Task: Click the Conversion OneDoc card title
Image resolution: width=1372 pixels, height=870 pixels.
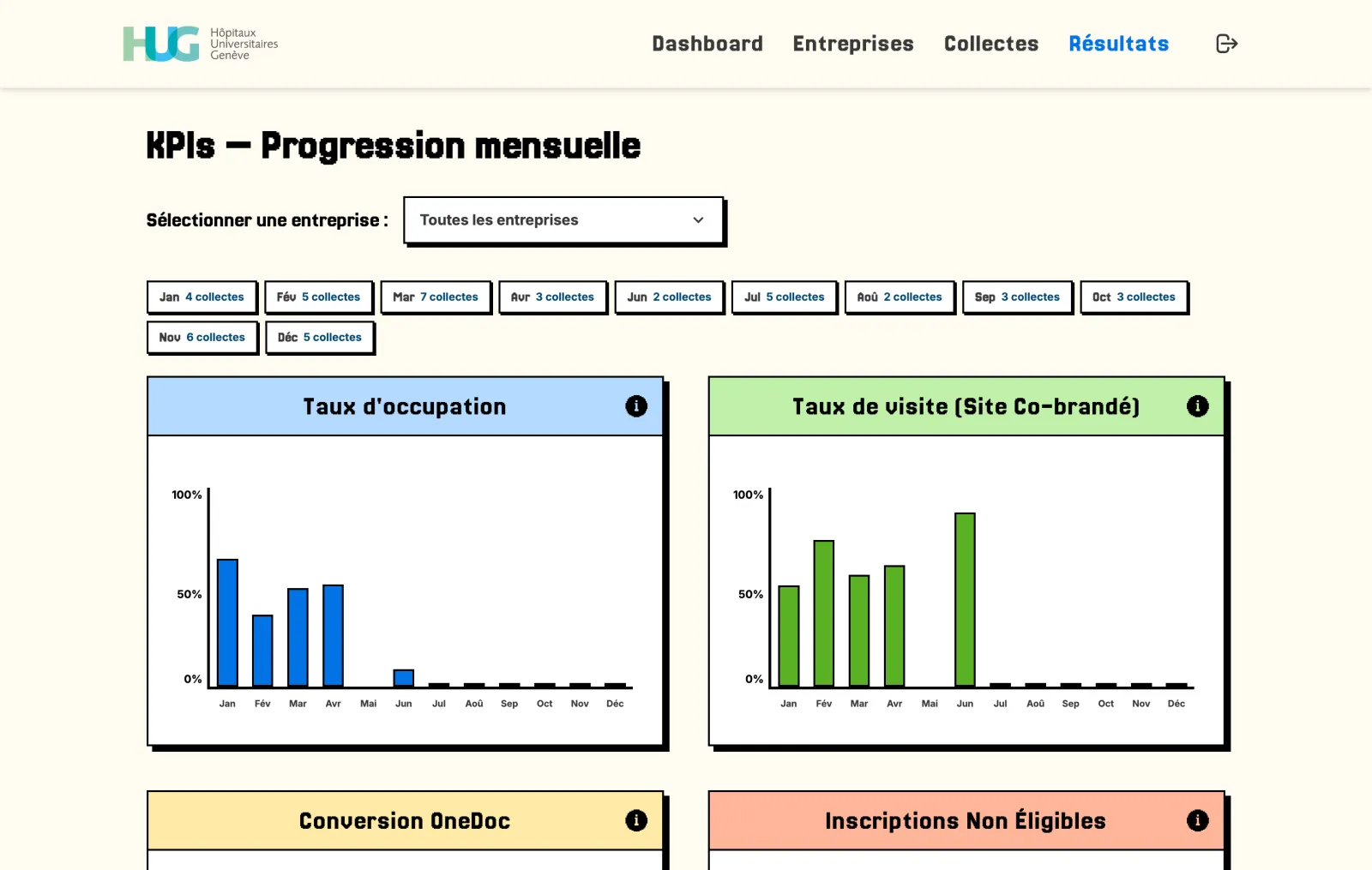Action: [x=405, y=821]
